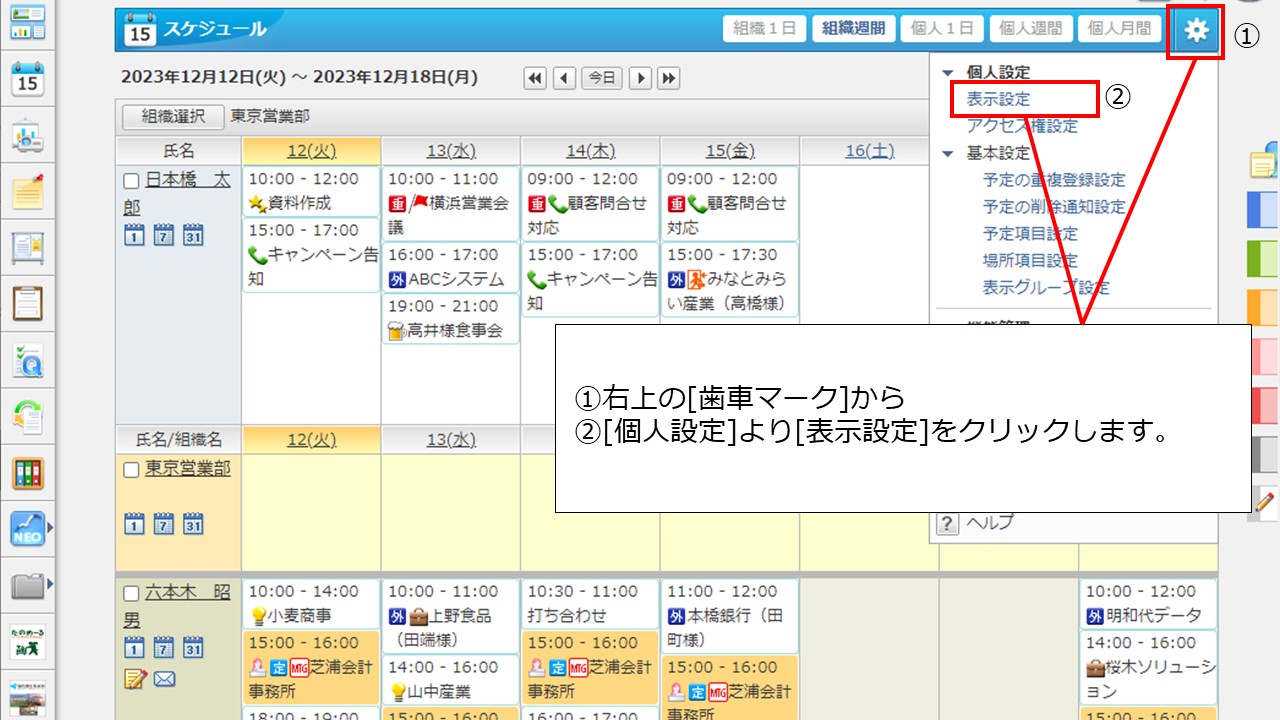Tick the 東京営業部 checkbox
1280x720 pixels.
(x=131, y=470)
